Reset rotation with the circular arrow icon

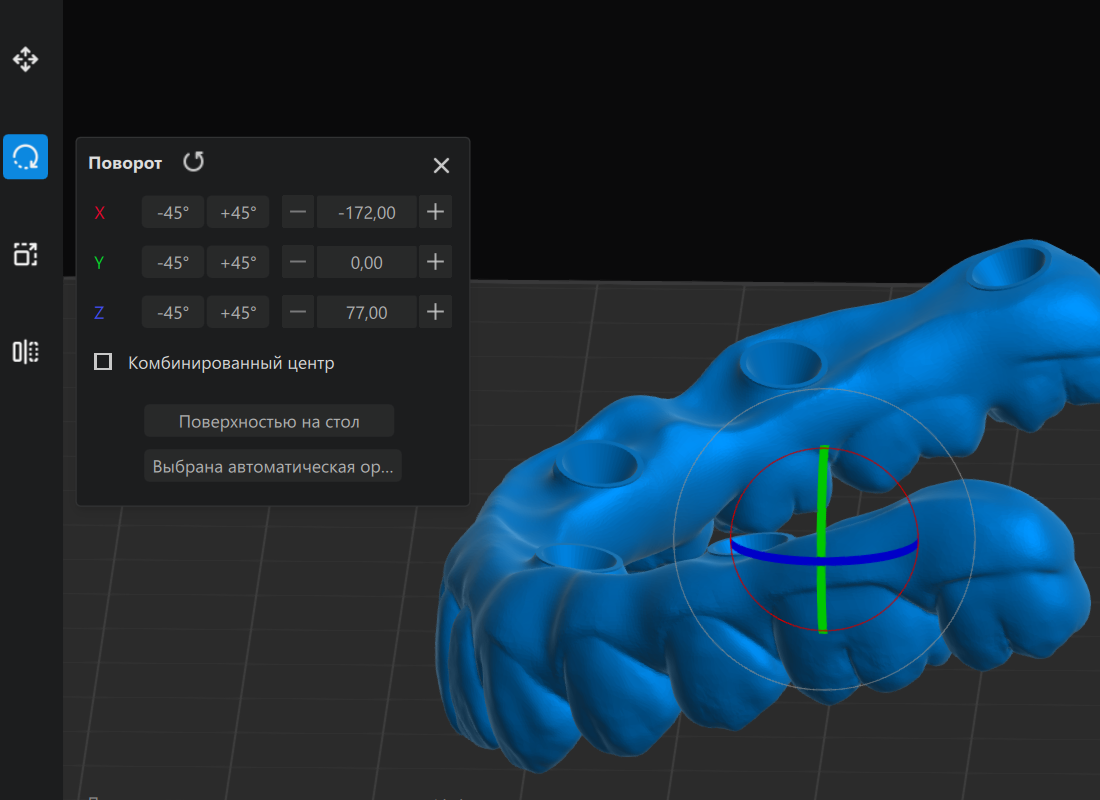point(194,162)
